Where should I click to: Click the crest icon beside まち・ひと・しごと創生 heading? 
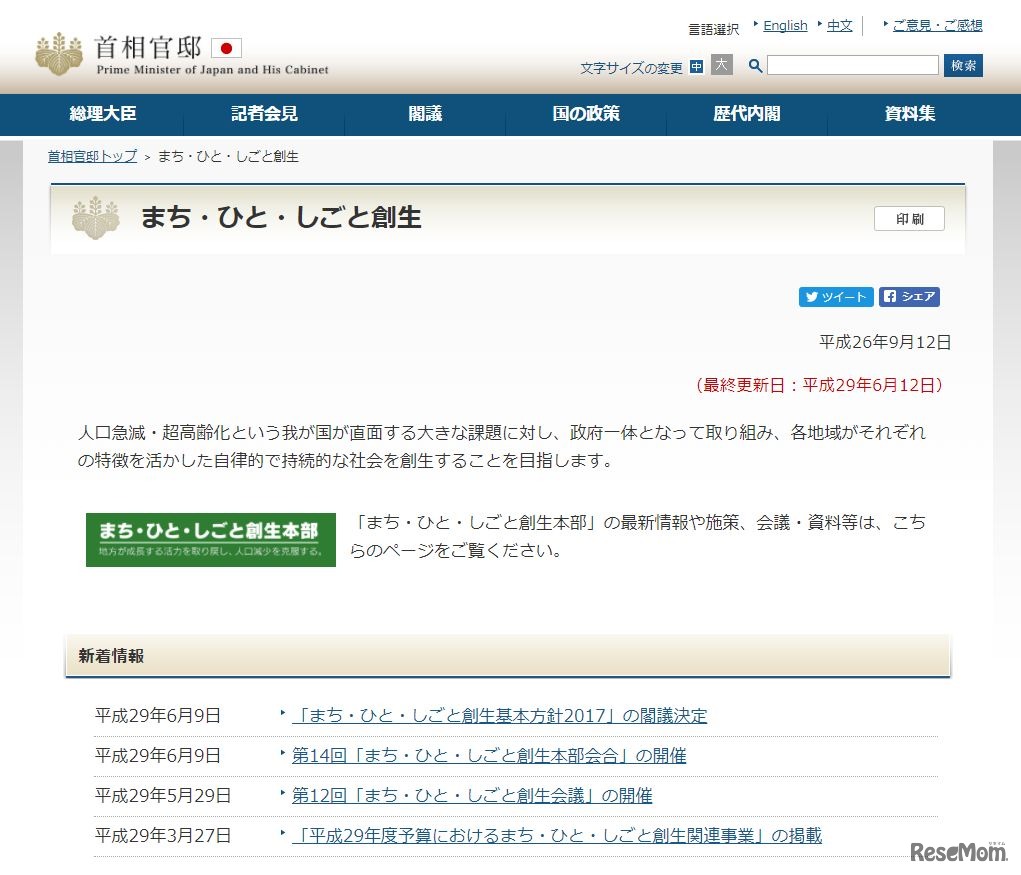point(94,218)
